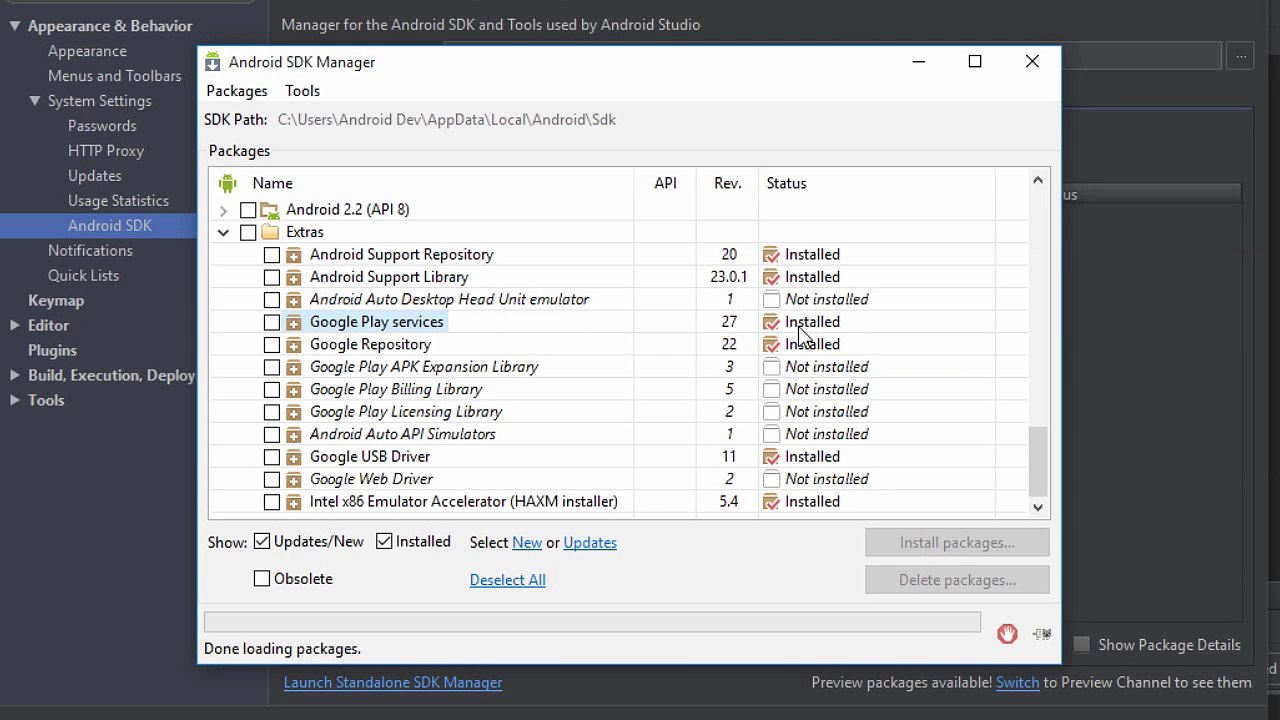
Task: Click package icon for Google Play services
Action: click(x=294, y=322)
